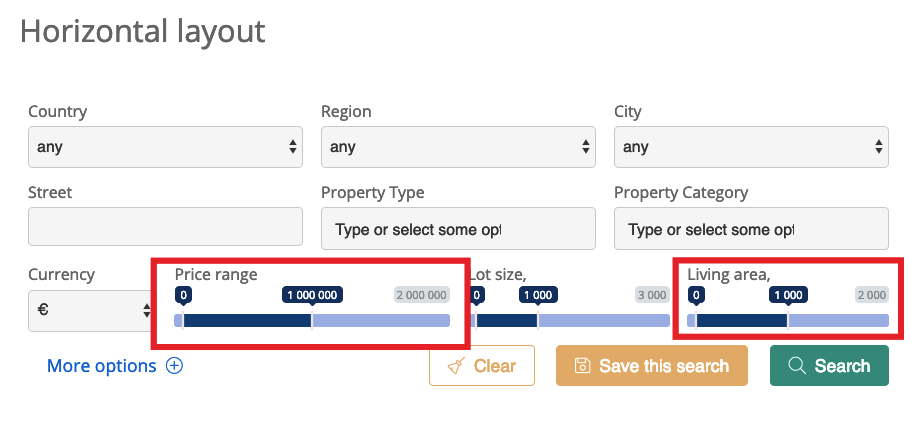Image resolution: width=910 pixels, height=432 pixels.
Task: Click the Street text field
Action: tap(165, 228)
